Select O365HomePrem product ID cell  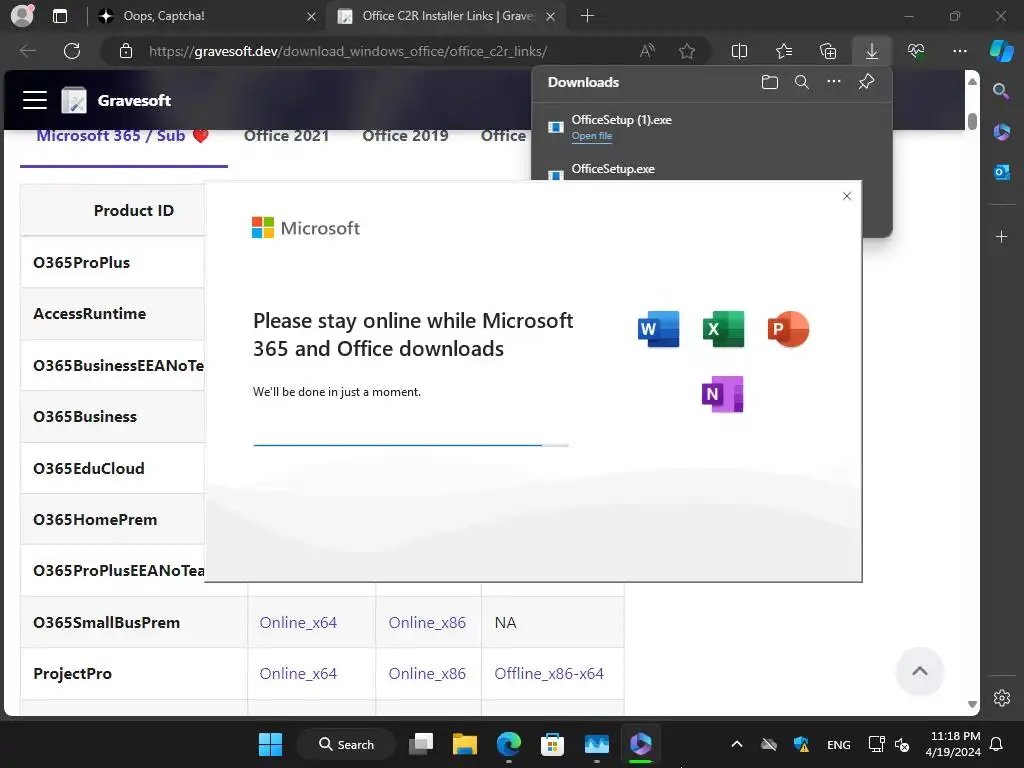pyautogui.click(x=113, y=520)
